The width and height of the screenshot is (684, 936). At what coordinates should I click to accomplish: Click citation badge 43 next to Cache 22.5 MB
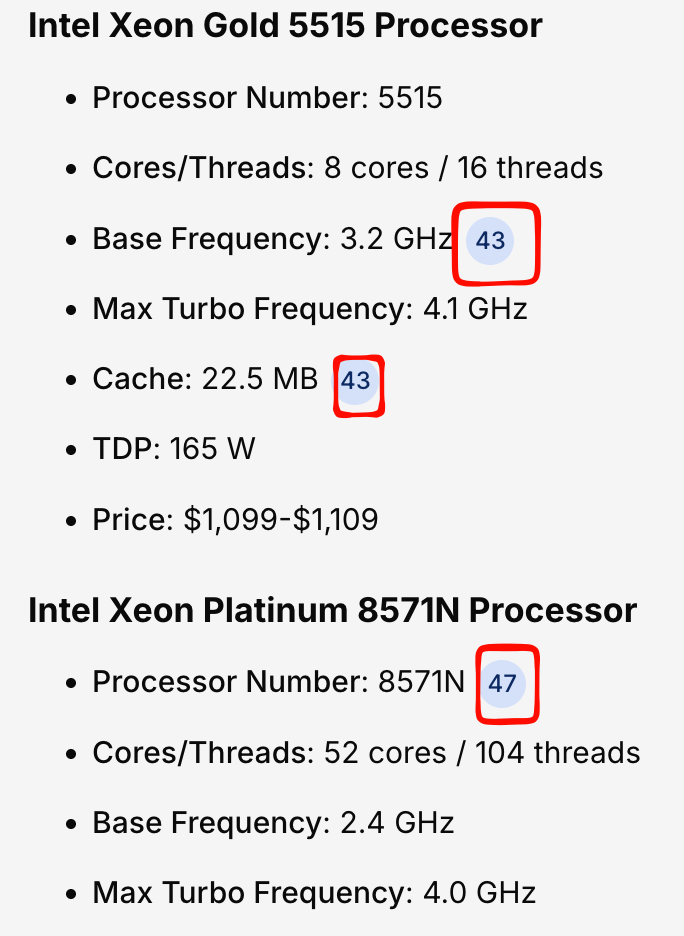[x=356, y=381]
